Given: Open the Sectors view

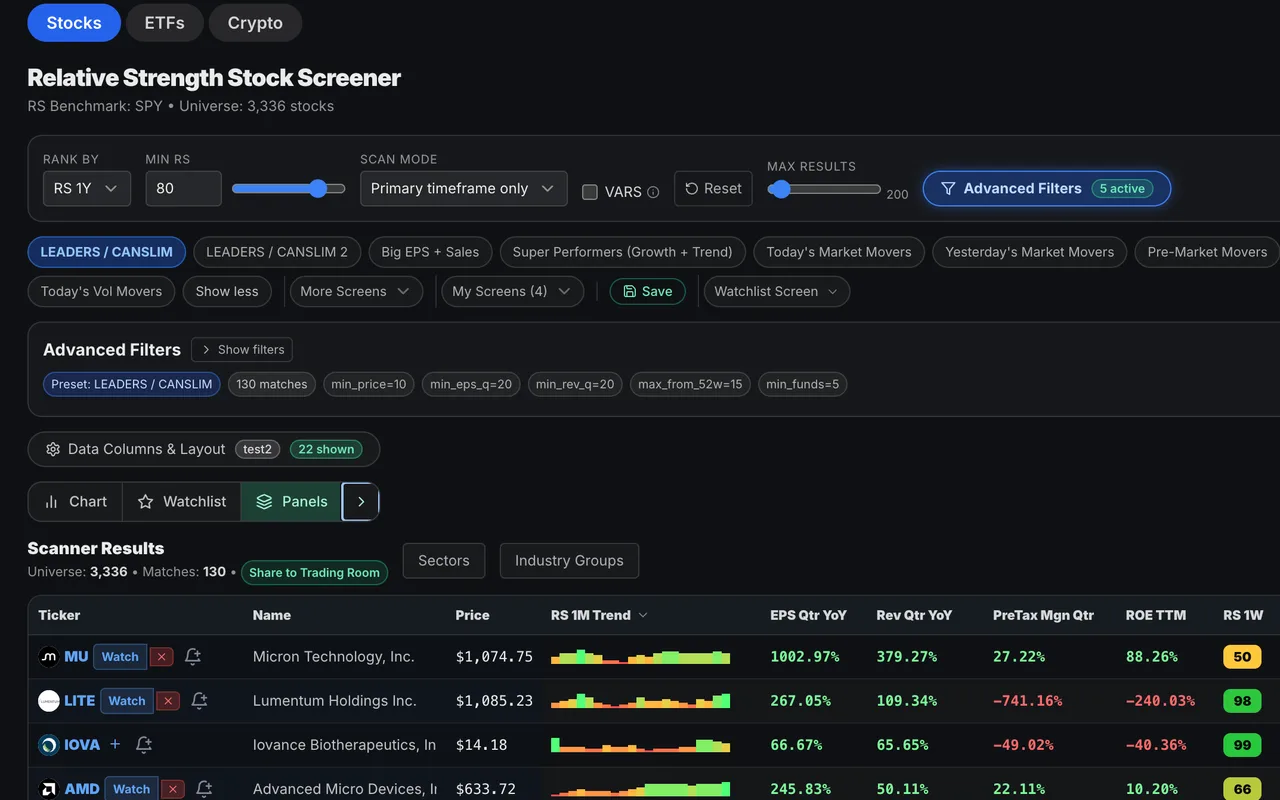Looking at the screenshot, I should click(x=444, y=561).
